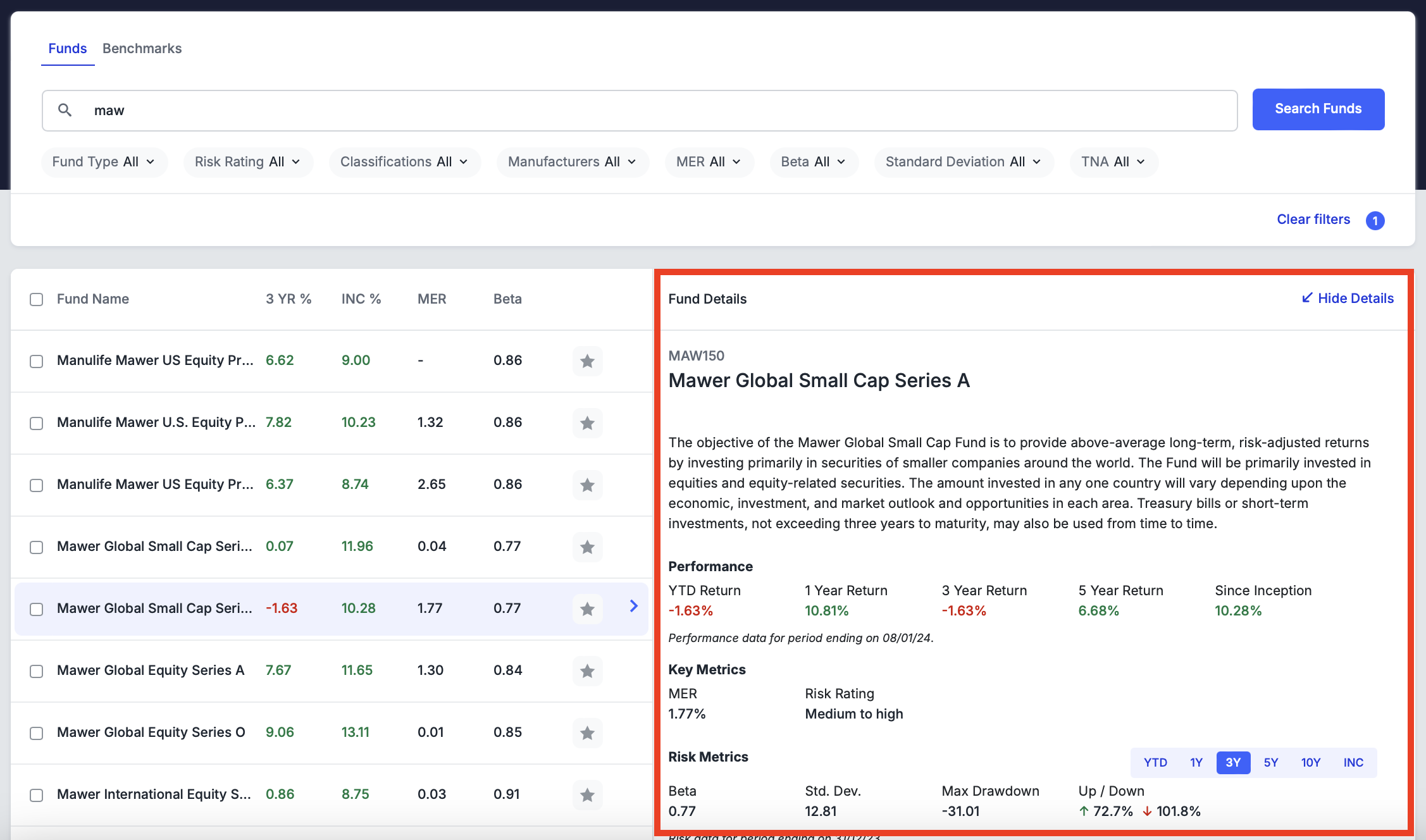Image resolution: width=1426 pixels, height=840 pixels.
Task: Check the Mawer Global Small Cap -1.63 row
Action: 37,609
